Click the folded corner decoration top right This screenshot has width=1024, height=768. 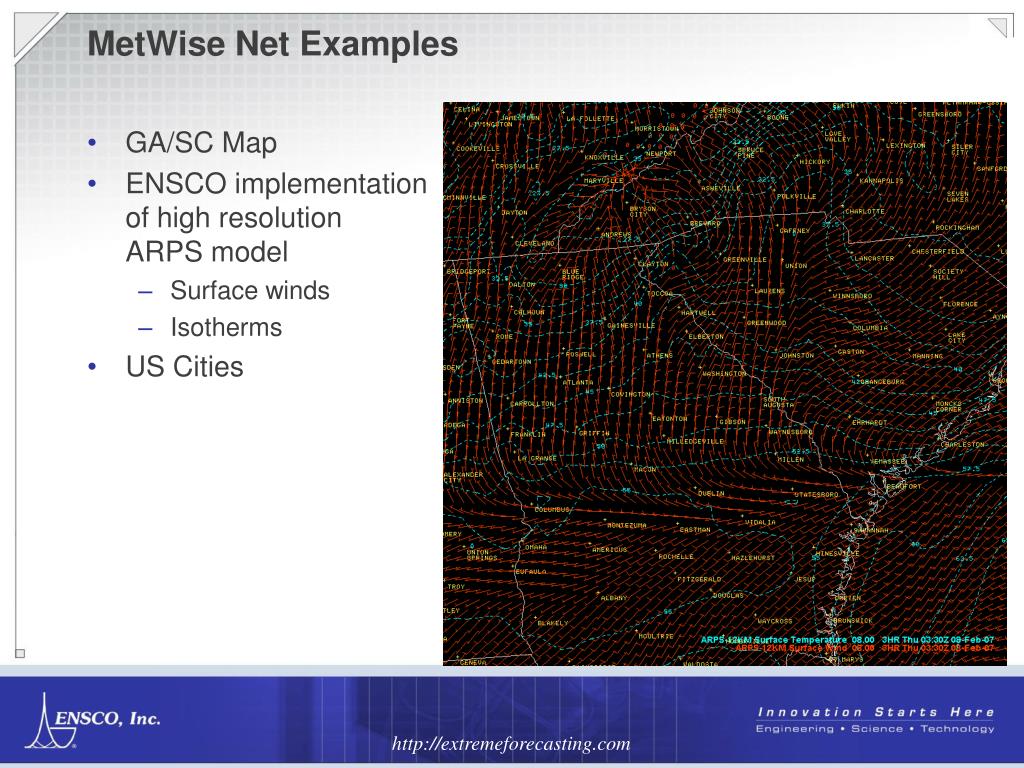tap(999, 27)
